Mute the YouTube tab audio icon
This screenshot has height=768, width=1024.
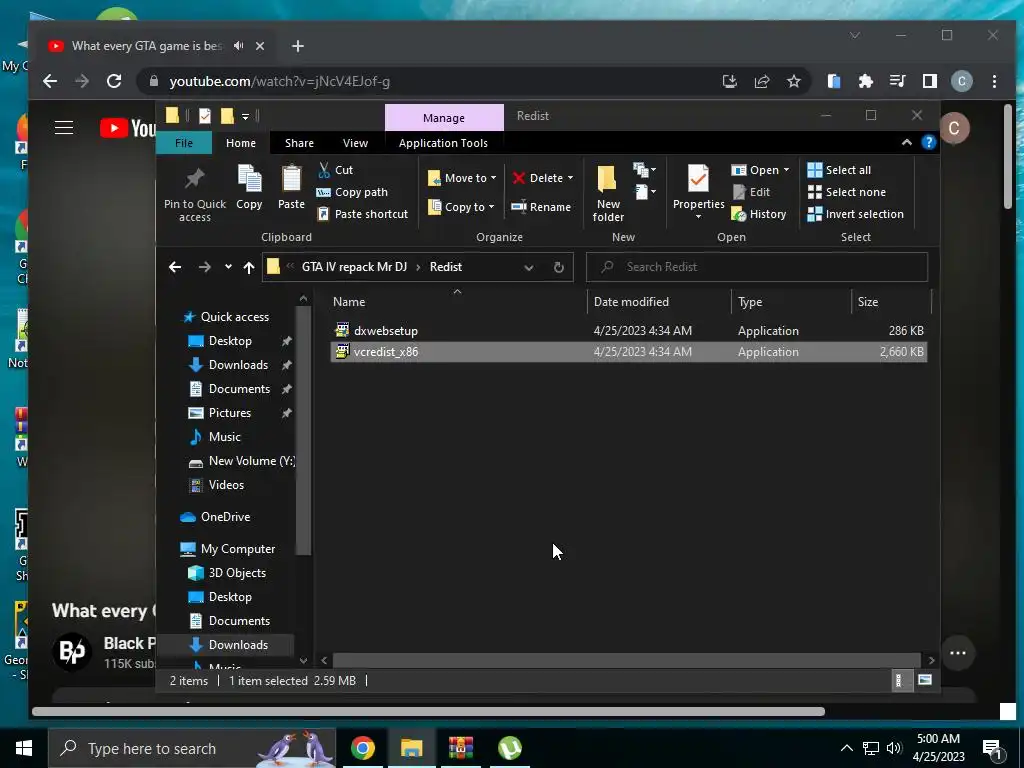[238, 46]
